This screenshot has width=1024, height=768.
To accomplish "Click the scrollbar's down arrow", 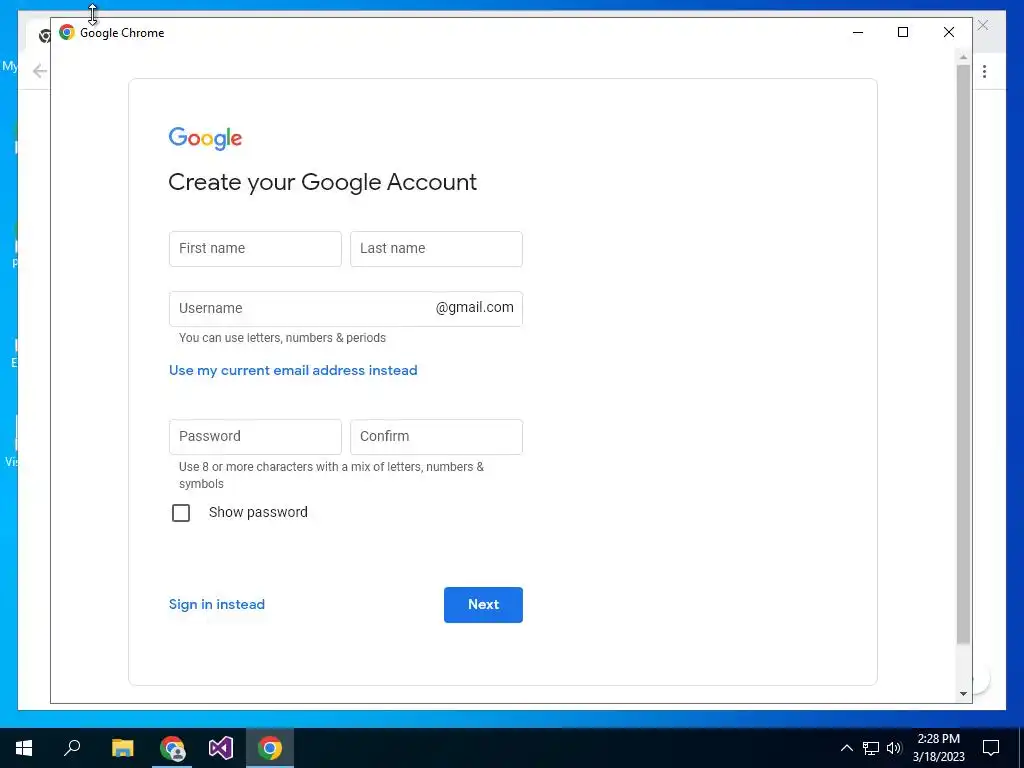I will tap(963, 694).
